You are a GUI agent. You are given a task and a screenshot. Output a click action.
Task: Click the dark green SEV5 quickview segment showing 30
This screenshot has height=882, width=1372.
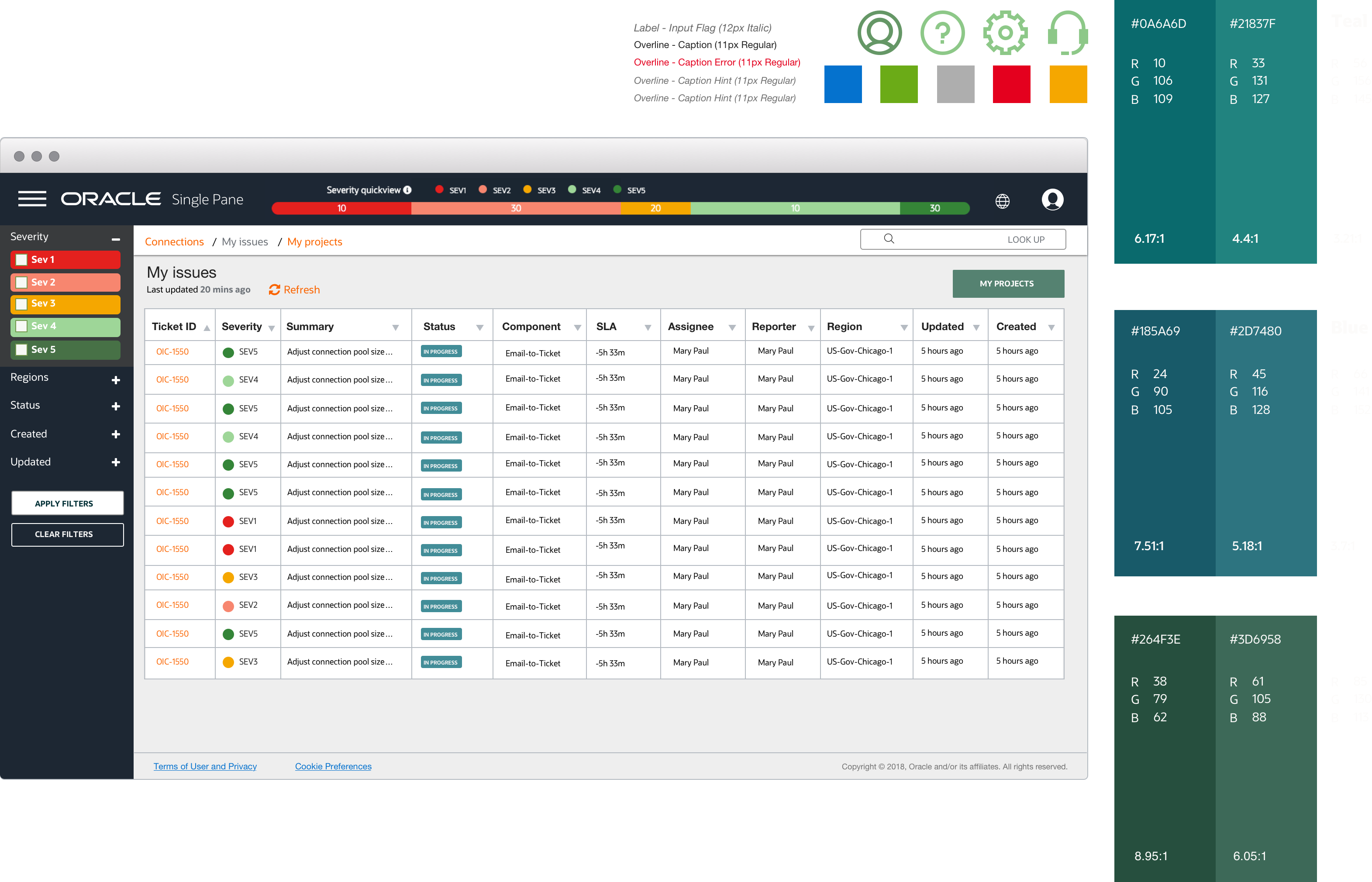point(934,208)
